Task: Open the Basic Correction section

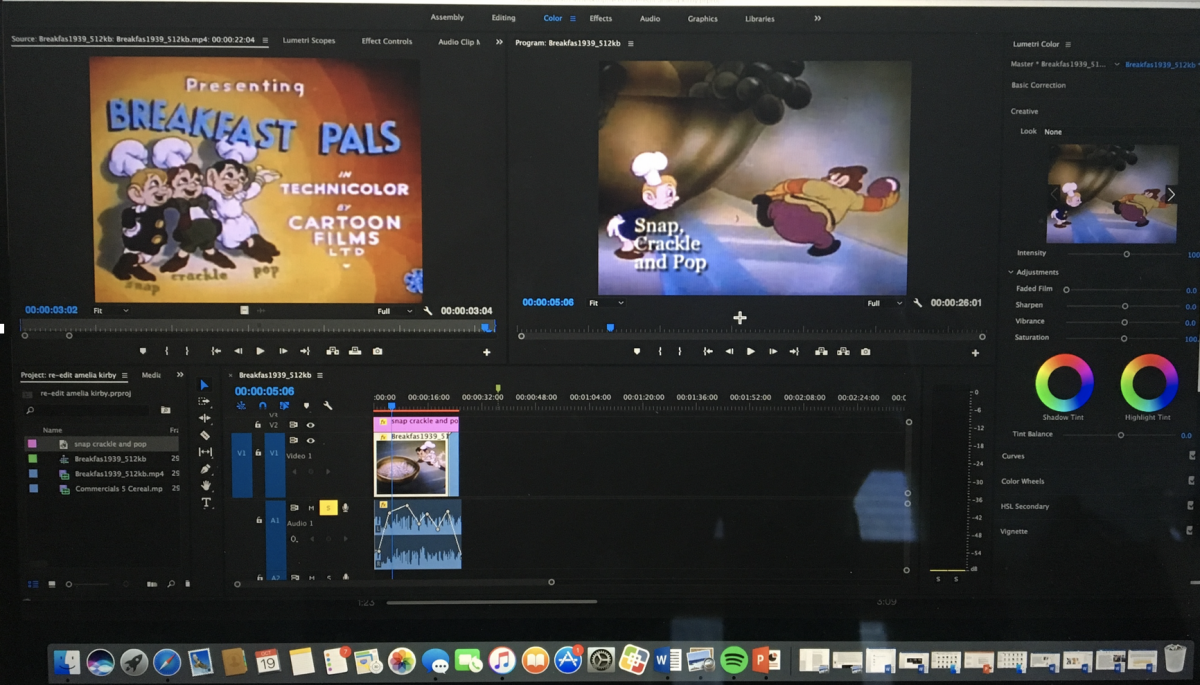Action: point(1038,85)
